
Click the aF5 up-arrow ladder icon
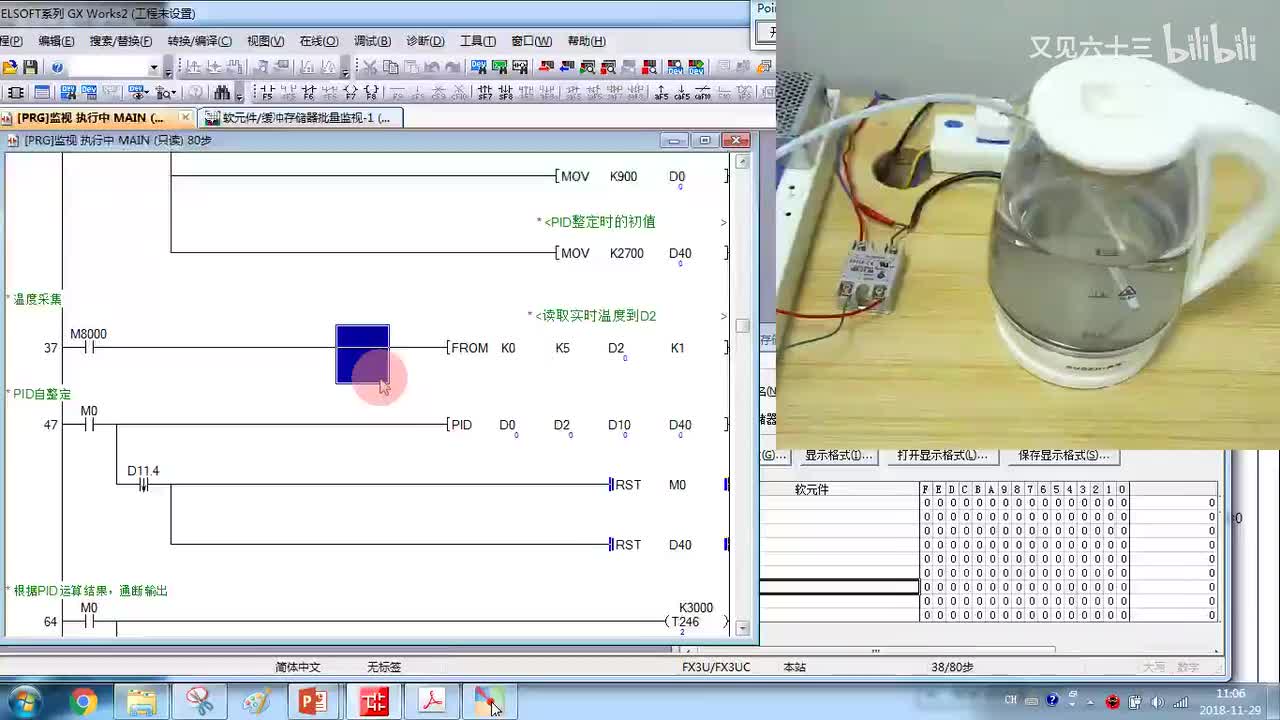point(661,93)
